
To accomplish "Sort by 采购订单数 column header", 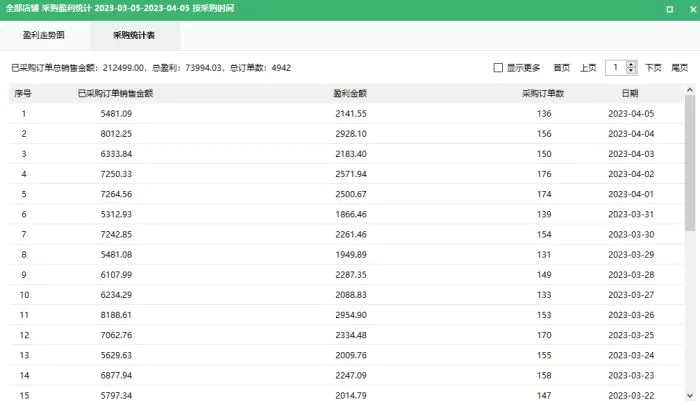I will [543, 93].
